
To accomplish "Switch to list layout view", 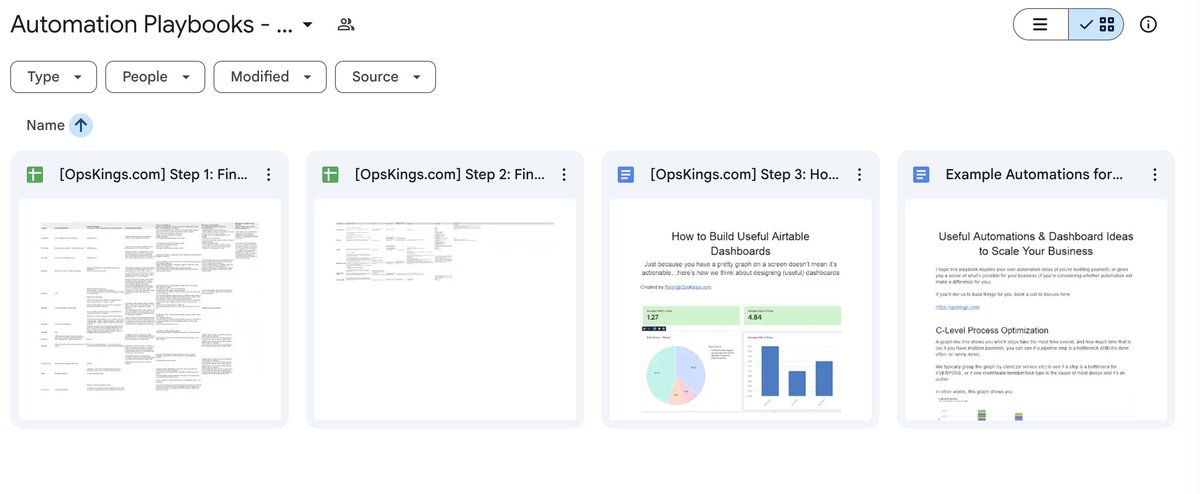I will [1040, 24].
